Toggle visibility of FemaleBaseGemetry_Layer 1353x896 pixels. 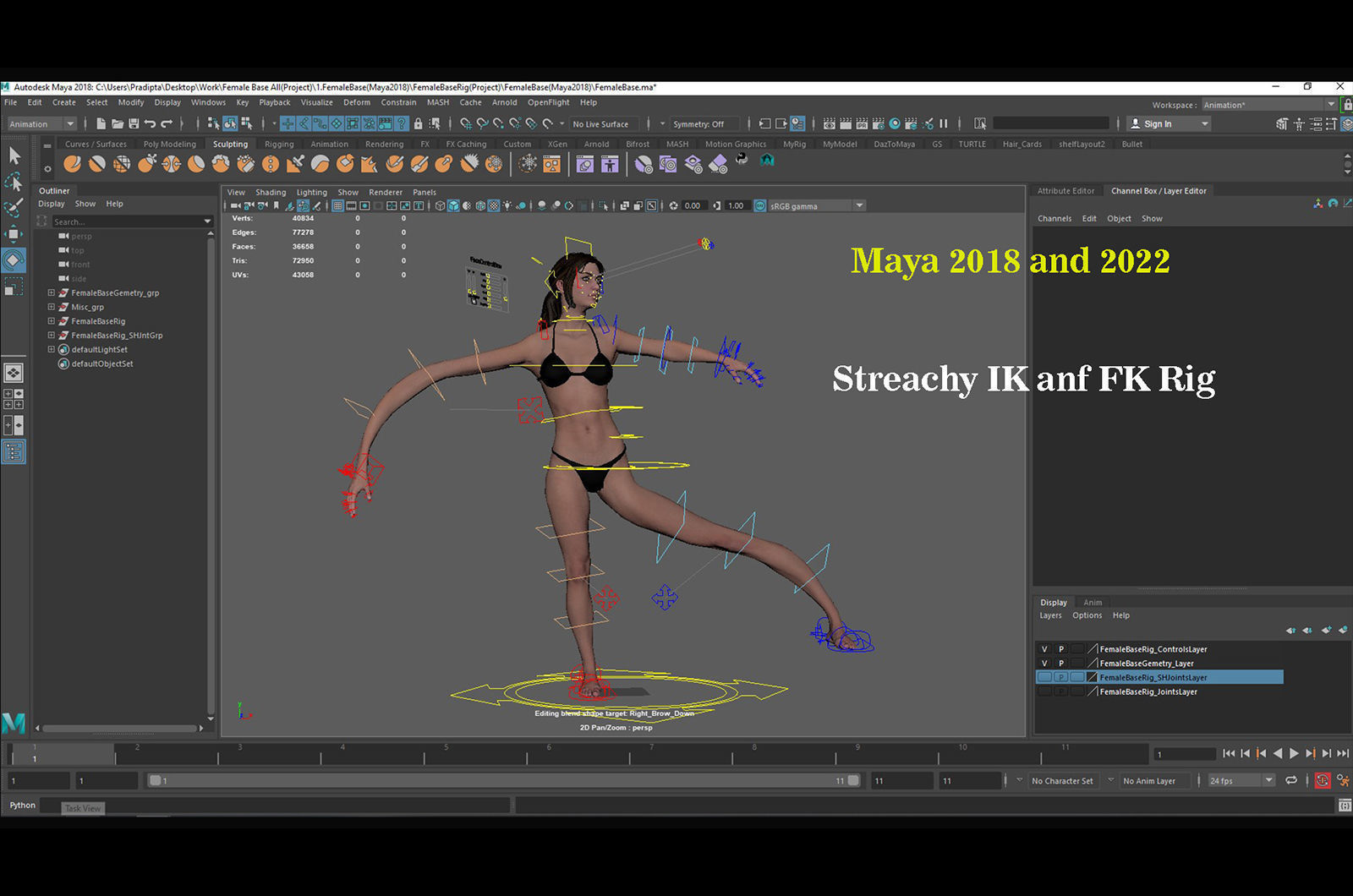click(1044, 664)
